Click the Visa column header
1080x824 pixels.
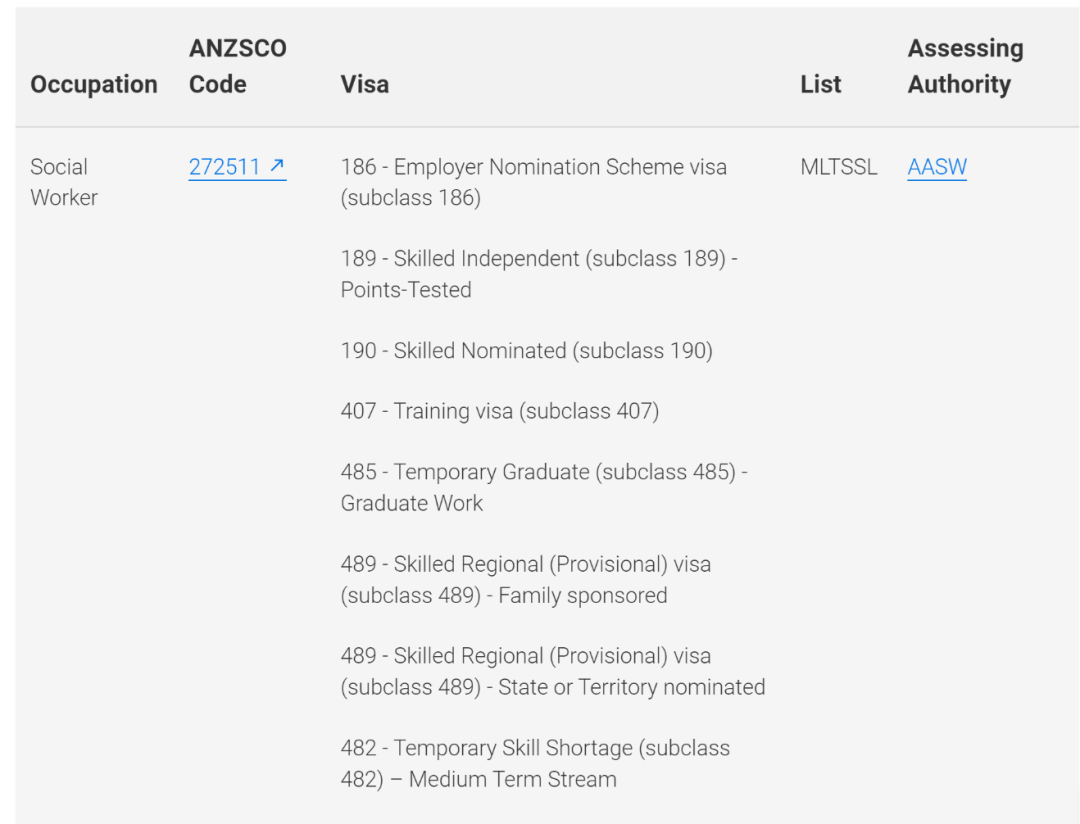(364, 84)
